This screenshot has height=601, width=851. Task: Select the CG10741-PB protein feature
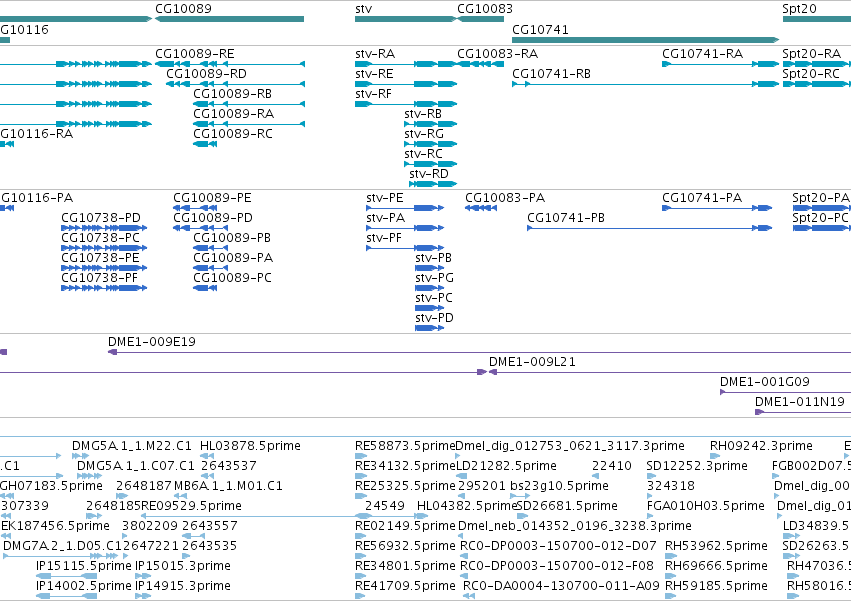(x=650, y=228)
